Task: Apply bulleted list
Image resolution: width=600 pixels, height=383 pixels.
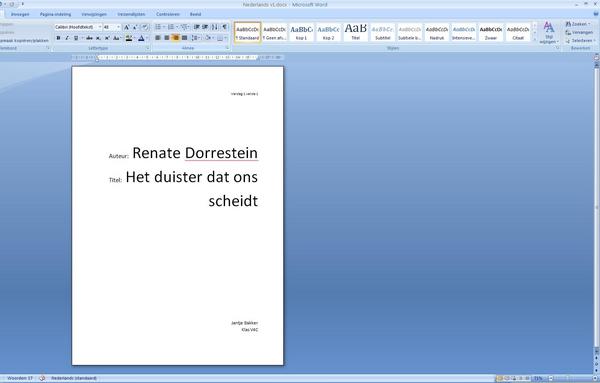Action: pos(158,27)
